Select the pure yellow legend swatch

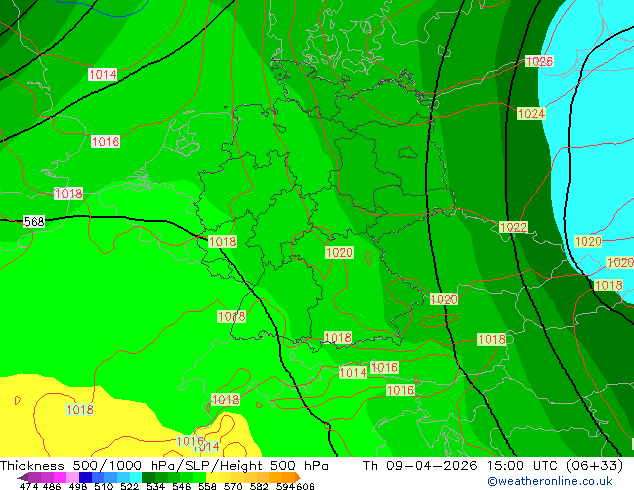212,477
